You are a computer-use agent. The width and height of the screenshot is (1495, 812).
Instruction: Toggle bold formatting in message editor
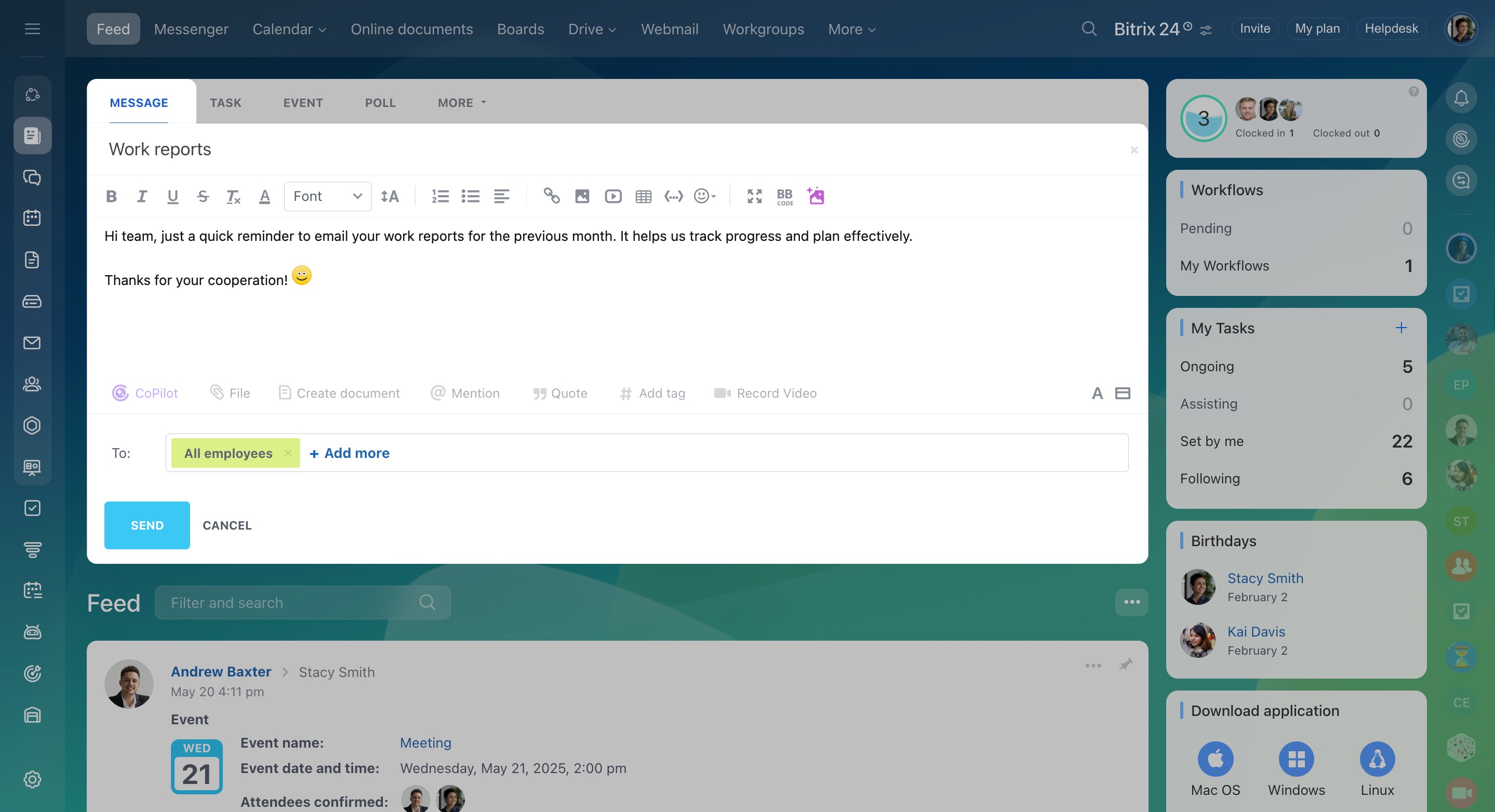click(112, 196)
